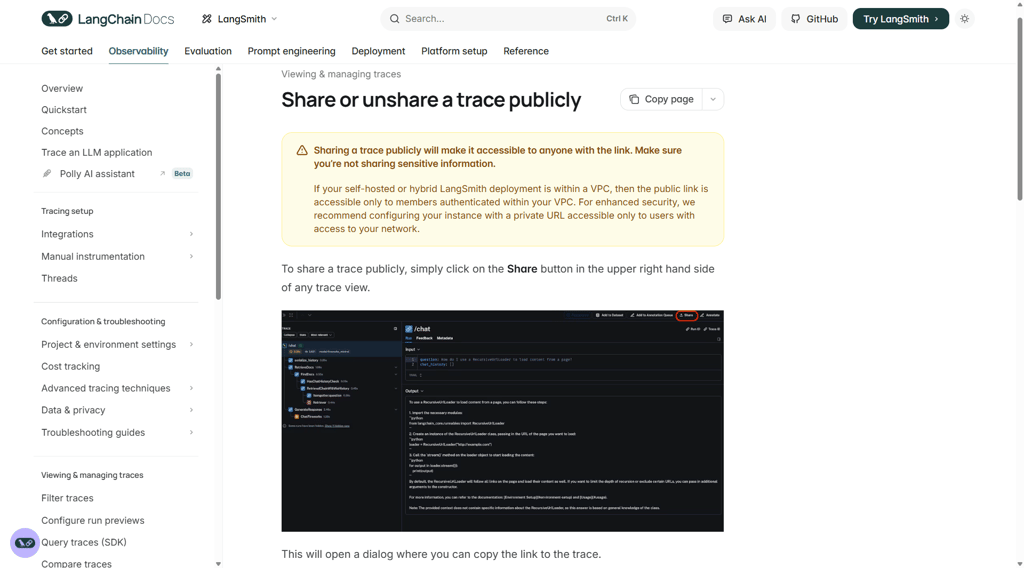Open Quickstart in sidebar
The height and width of the screenshot is (568, 1024).
point(64,110)
